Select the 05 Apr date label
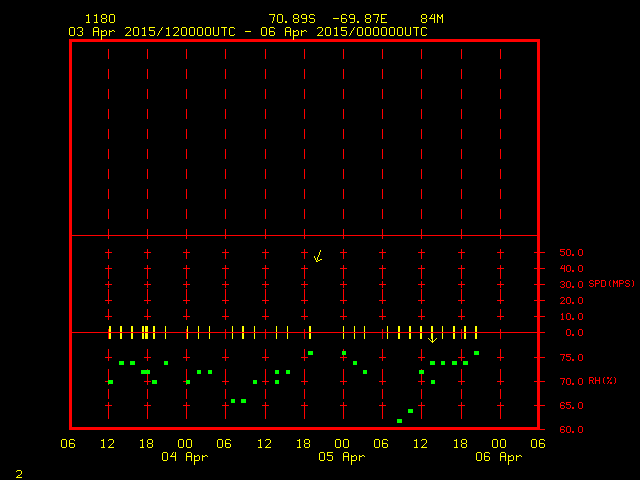 (x=342, y=458)
